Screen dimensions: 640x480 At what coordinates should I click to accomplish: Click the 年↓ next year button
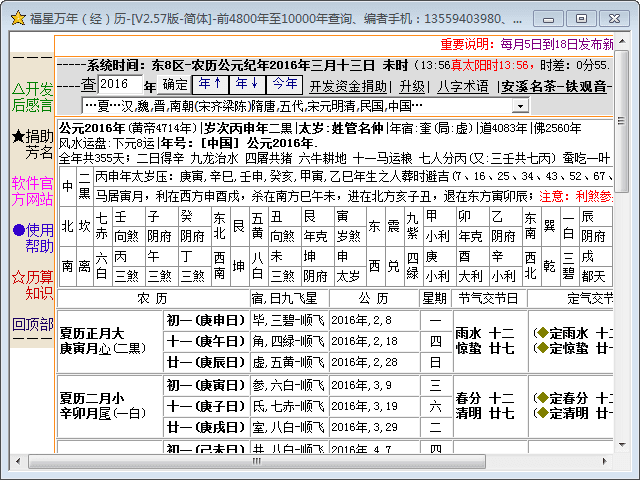(x=247, y=84)
